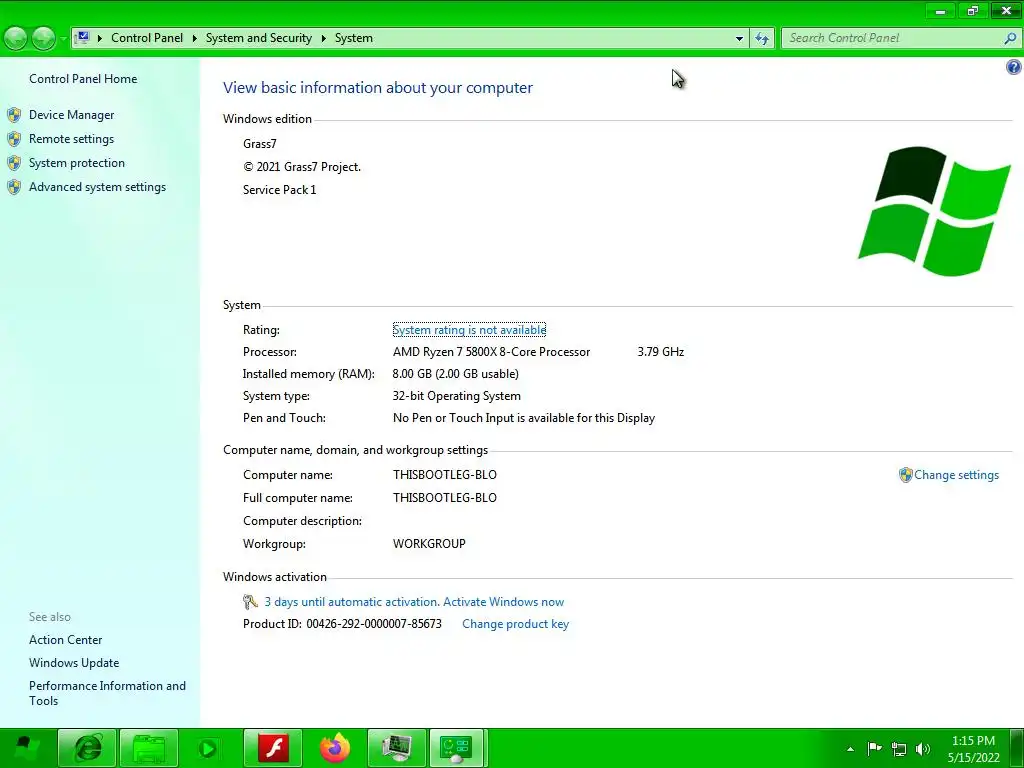Open Flash Player from the taskbar
1024x768 pixels.
coord(273,748)
